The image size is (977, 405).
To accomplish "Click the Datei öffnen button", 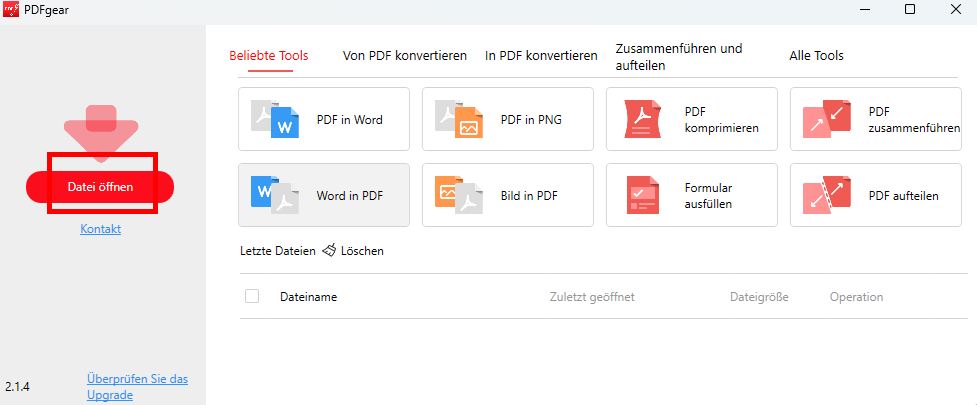I will [100, 187].
